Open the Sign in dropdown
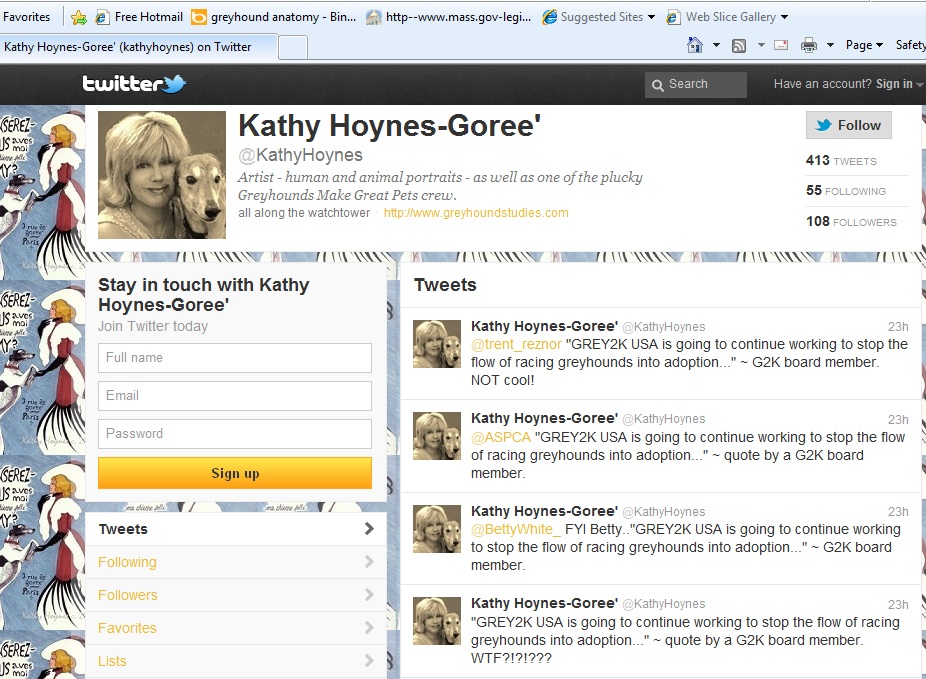 click(x=899, y=84)
